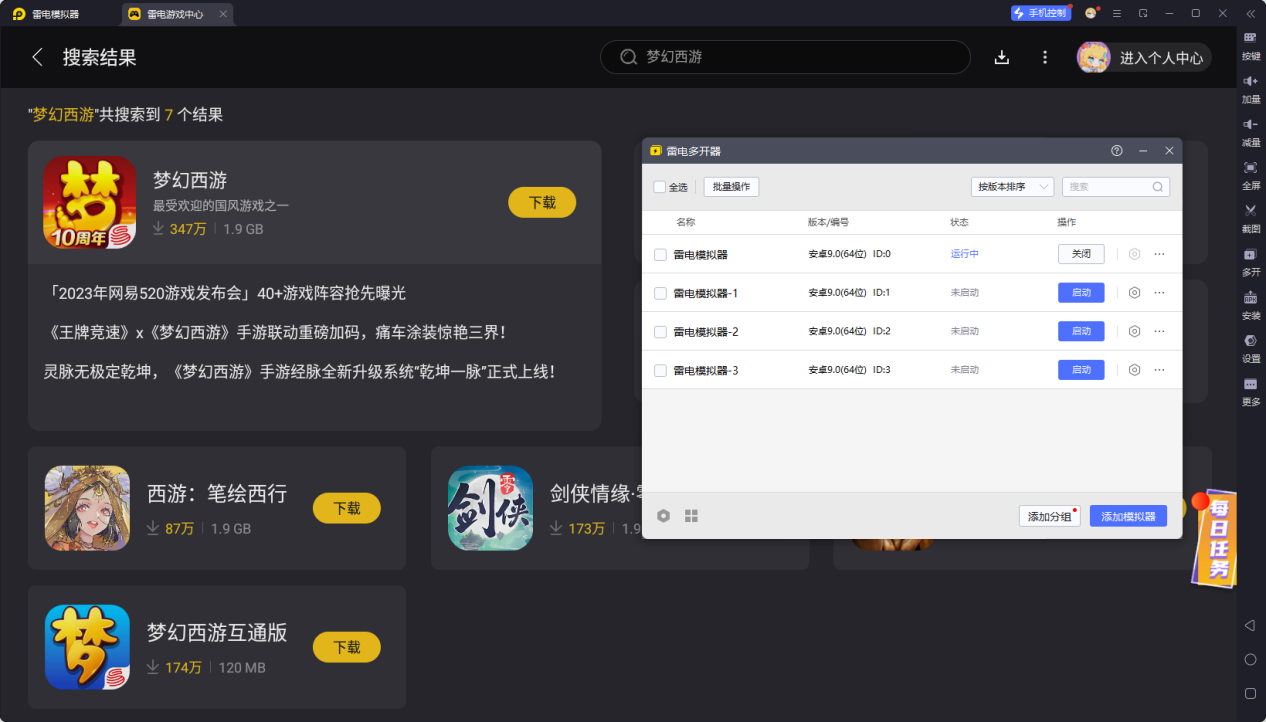
Task: Close the 雷电游戏中心 tab
Action: 223,14
